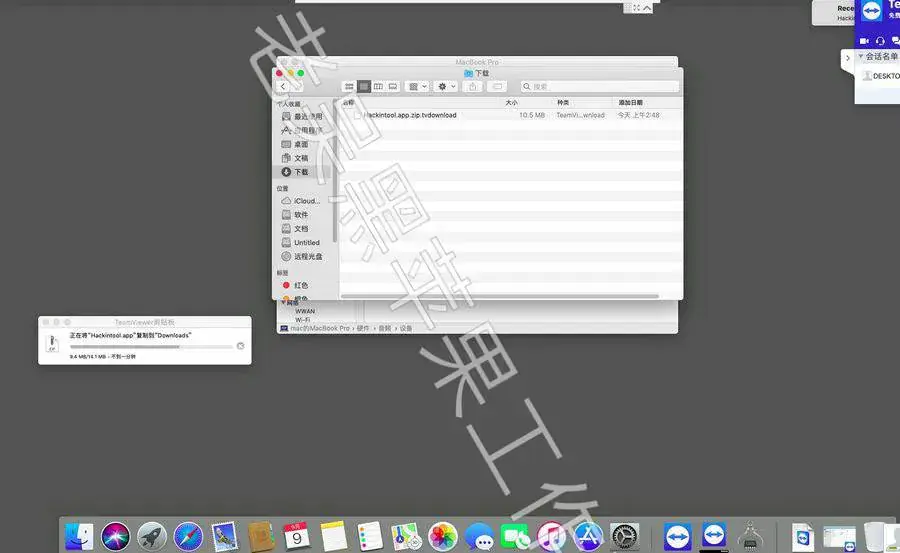Viewport: 900px width, 553px height.
Task: Open 最近使用 in Finder sidebar
Action: [x=302, y=117]
